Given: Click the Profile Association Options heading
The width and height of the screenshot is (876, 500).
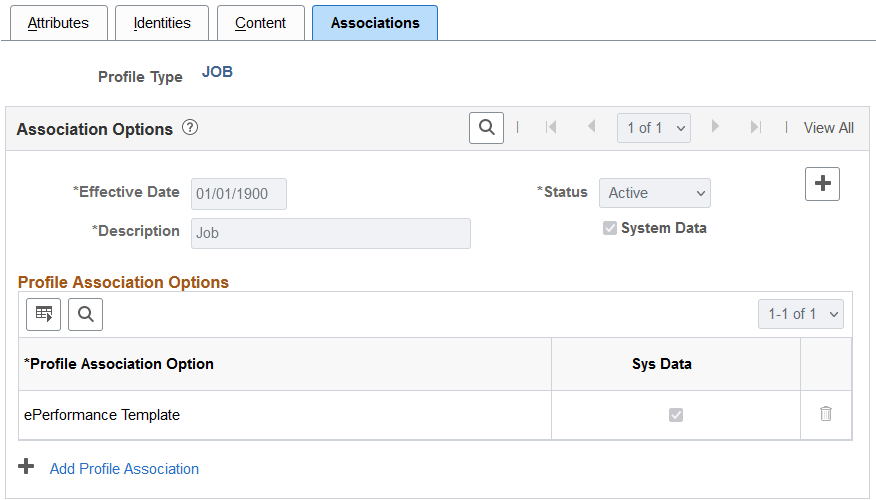Looking at the screenshot, I should coord(123,282).
